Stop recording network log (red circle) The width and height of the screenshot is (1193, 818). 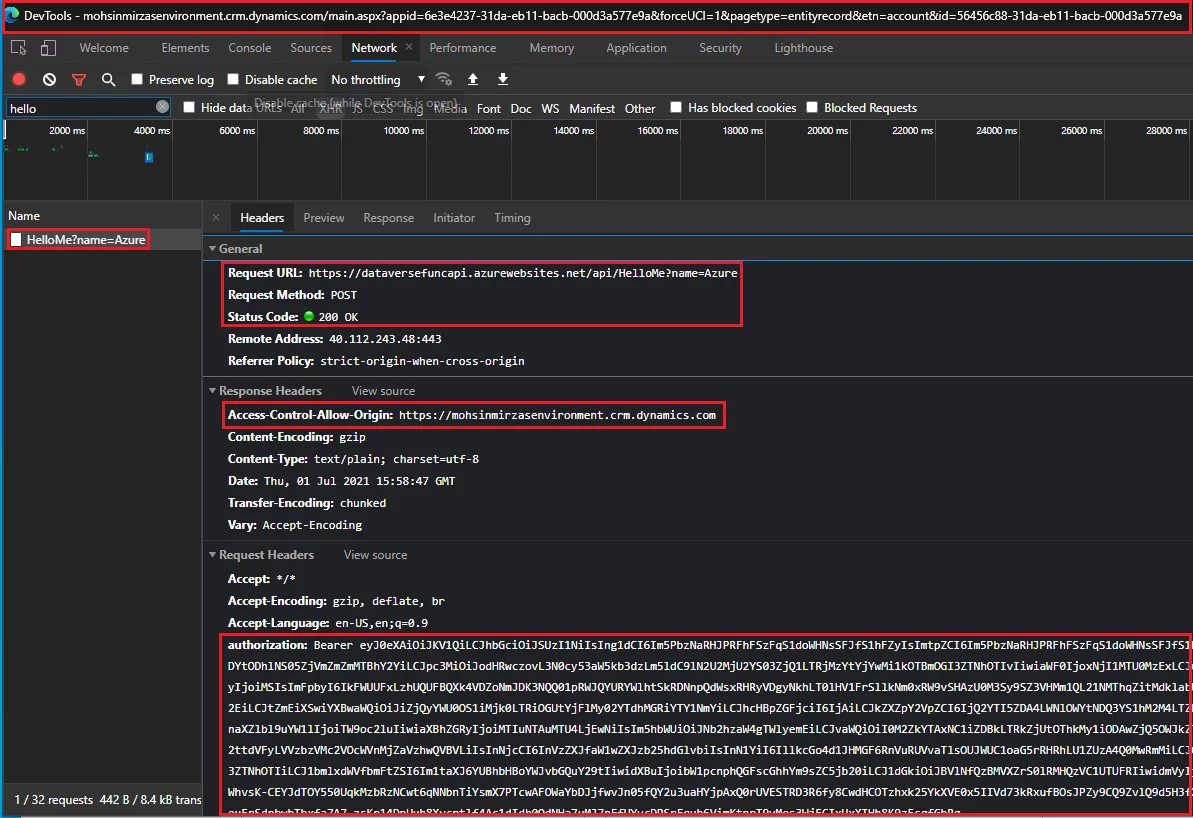pyautogui.click(x=19, y=79)
